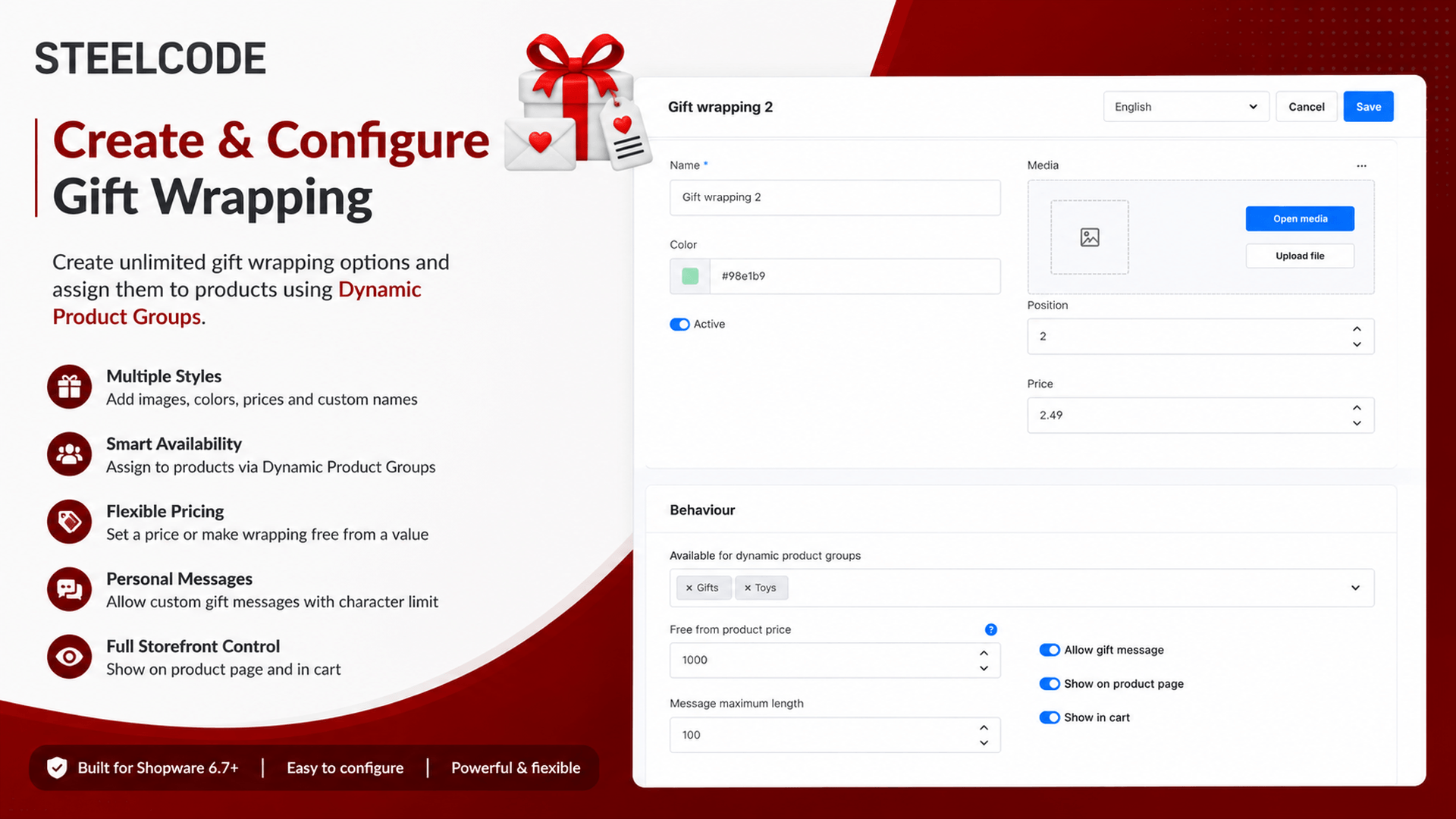Open the Media three-dots menu
Viewport: 1456px width, 819px height.
pyautogui.click(x=1361, y=165)
